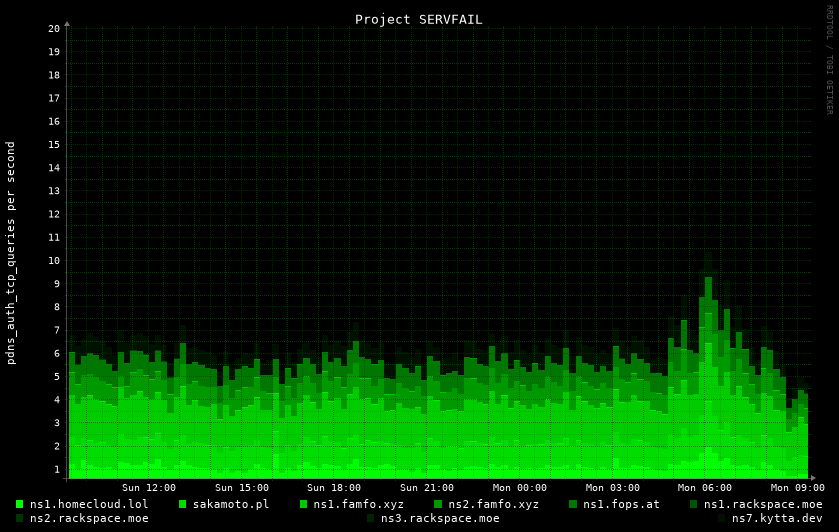839x532 pixels.
Task: Click the sakamoto.pl legend color swatch
Action: (x=182, y=504)
